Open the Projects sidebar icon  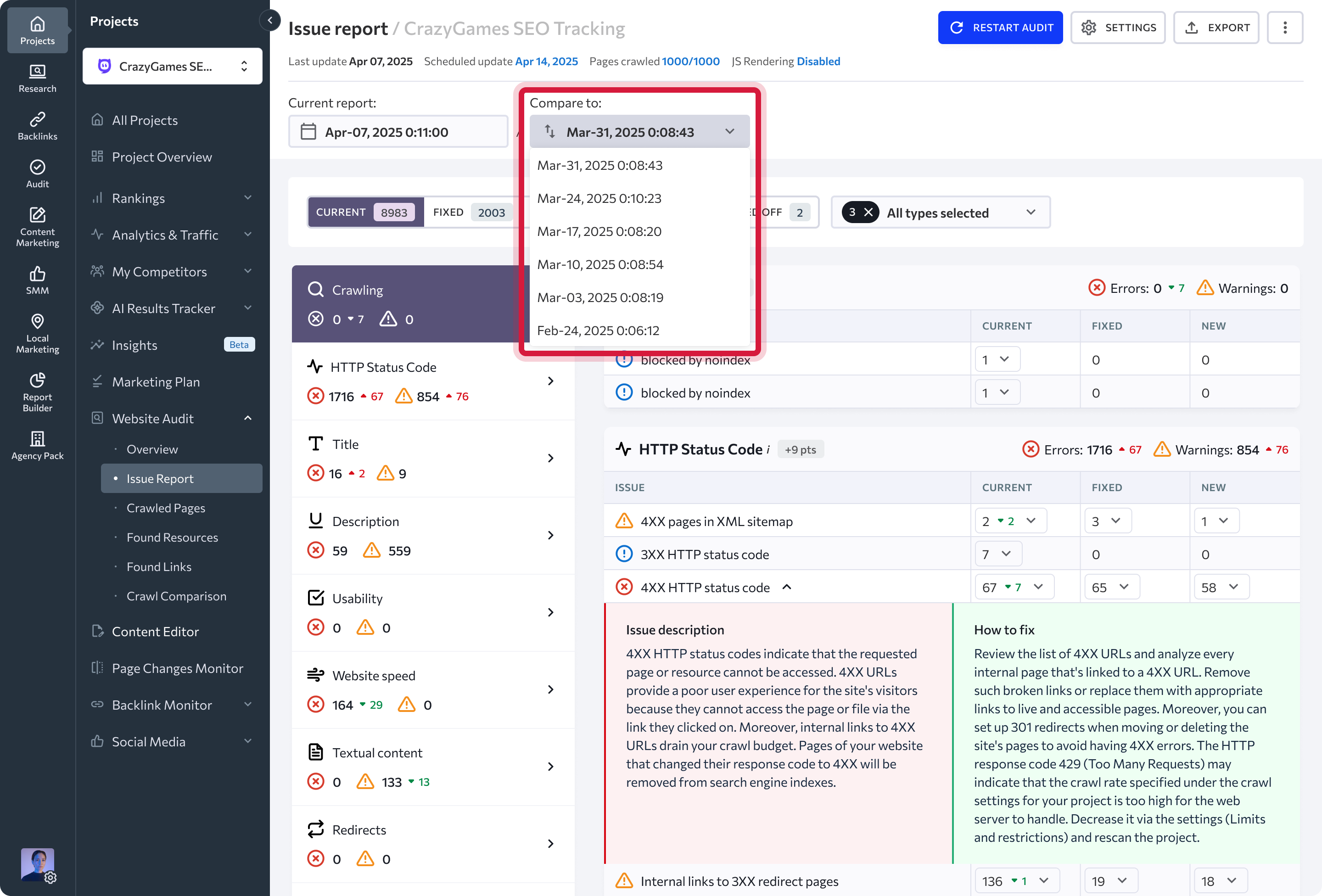(x=38, y=31)
